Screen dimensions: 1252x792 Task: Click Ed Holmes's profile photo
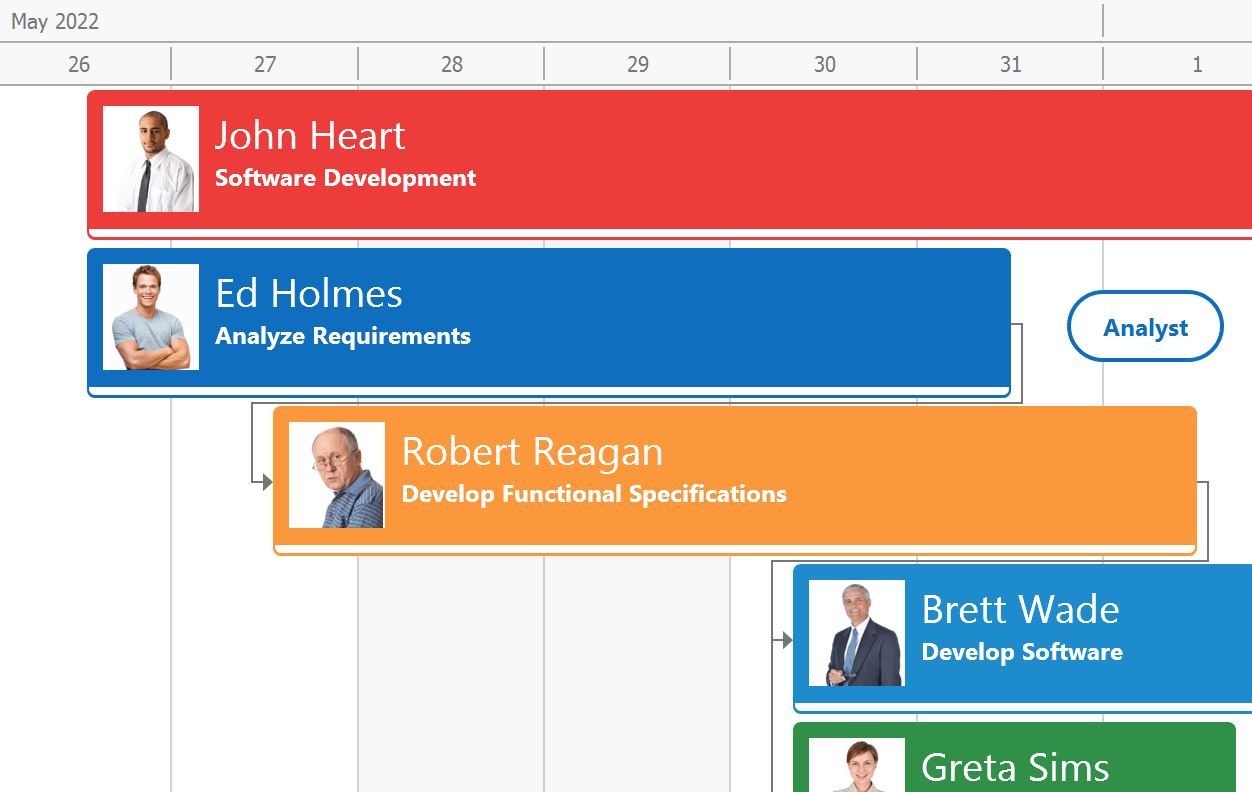(151, 317)
